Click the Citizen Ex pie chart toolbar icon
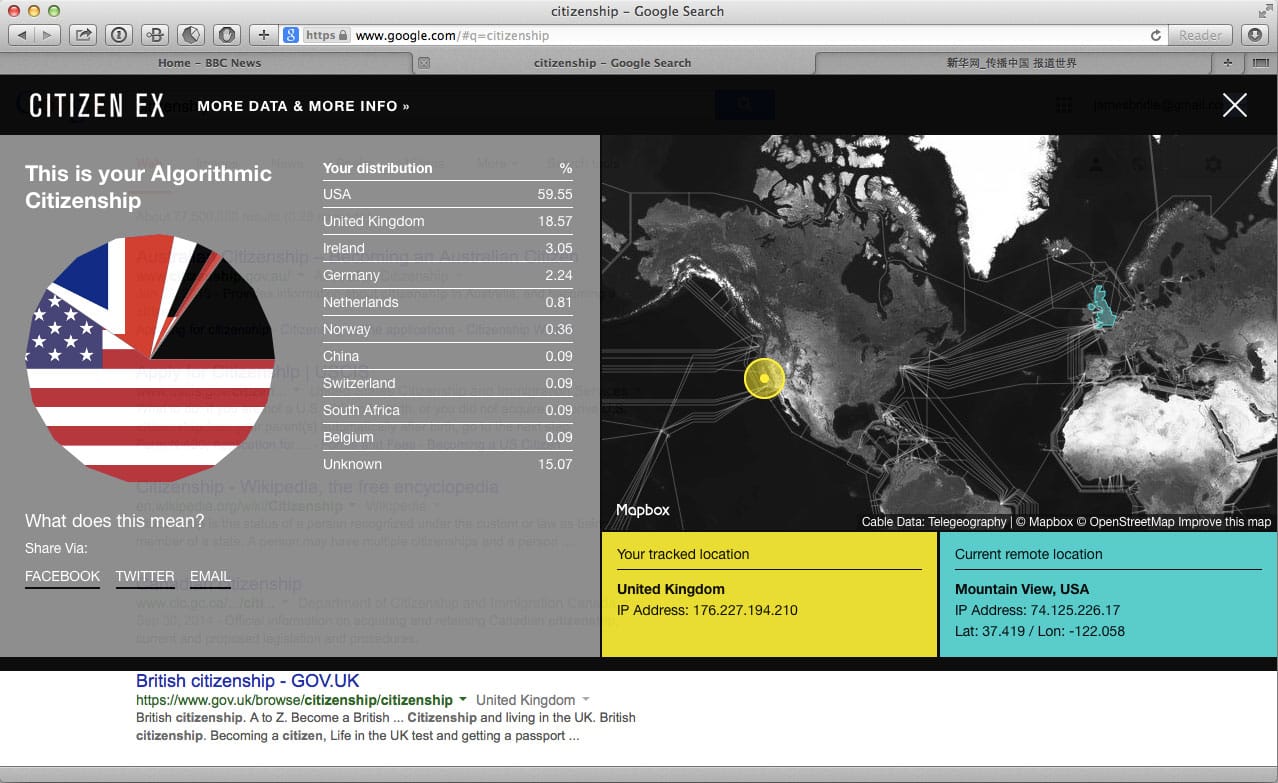1278x783 pixels. pos(191,35)
